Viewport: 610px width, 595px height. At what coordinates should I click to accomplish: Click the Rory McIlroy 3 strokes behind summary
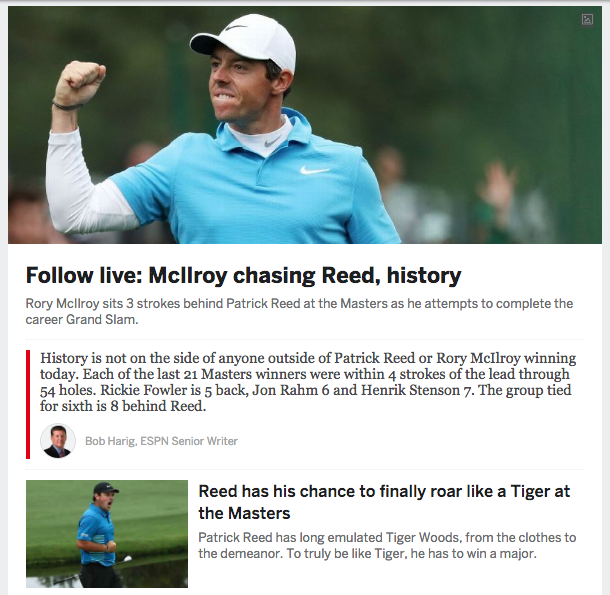(x=299, y=311)
